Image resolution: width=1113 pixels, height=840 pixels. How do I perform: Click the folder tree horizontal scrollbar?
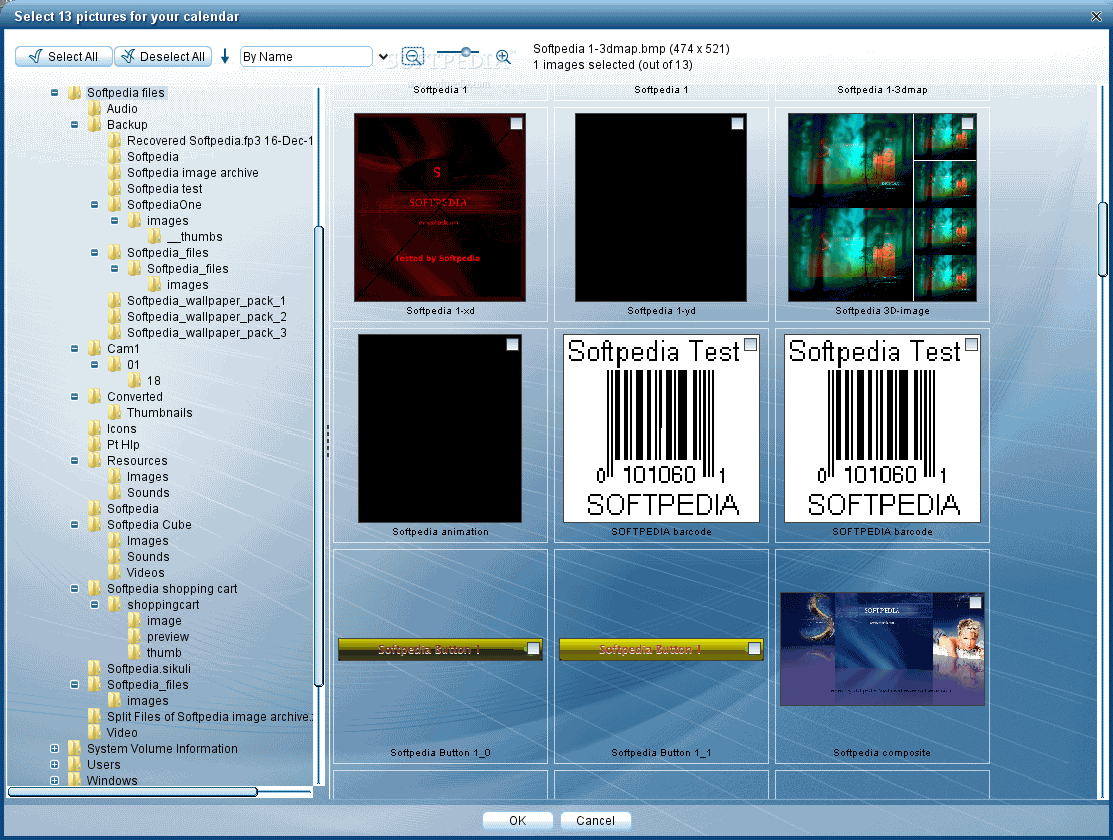coord(133,791)
